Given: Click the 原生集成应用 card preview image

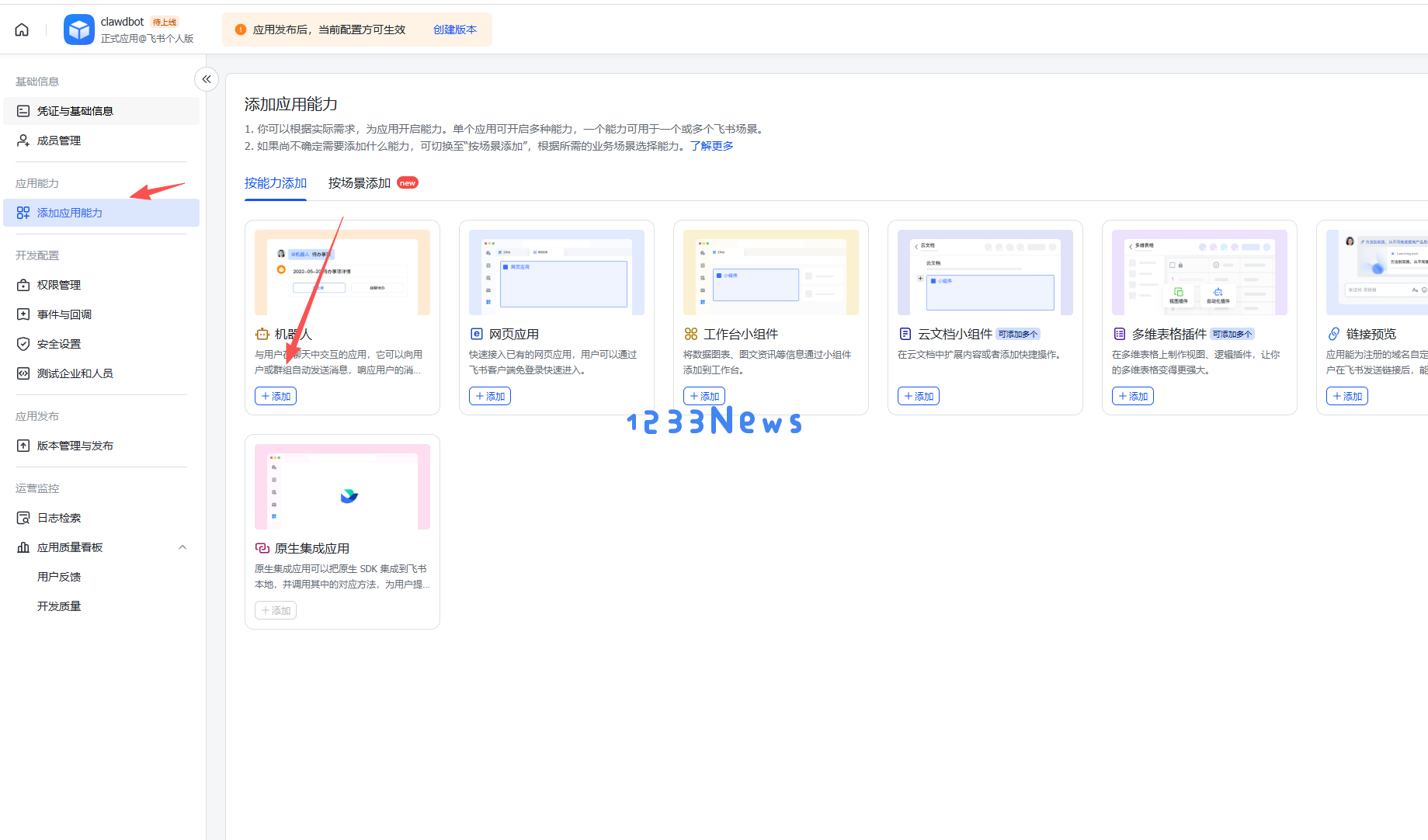Looking at the screenshot, I should click(342, 486).
